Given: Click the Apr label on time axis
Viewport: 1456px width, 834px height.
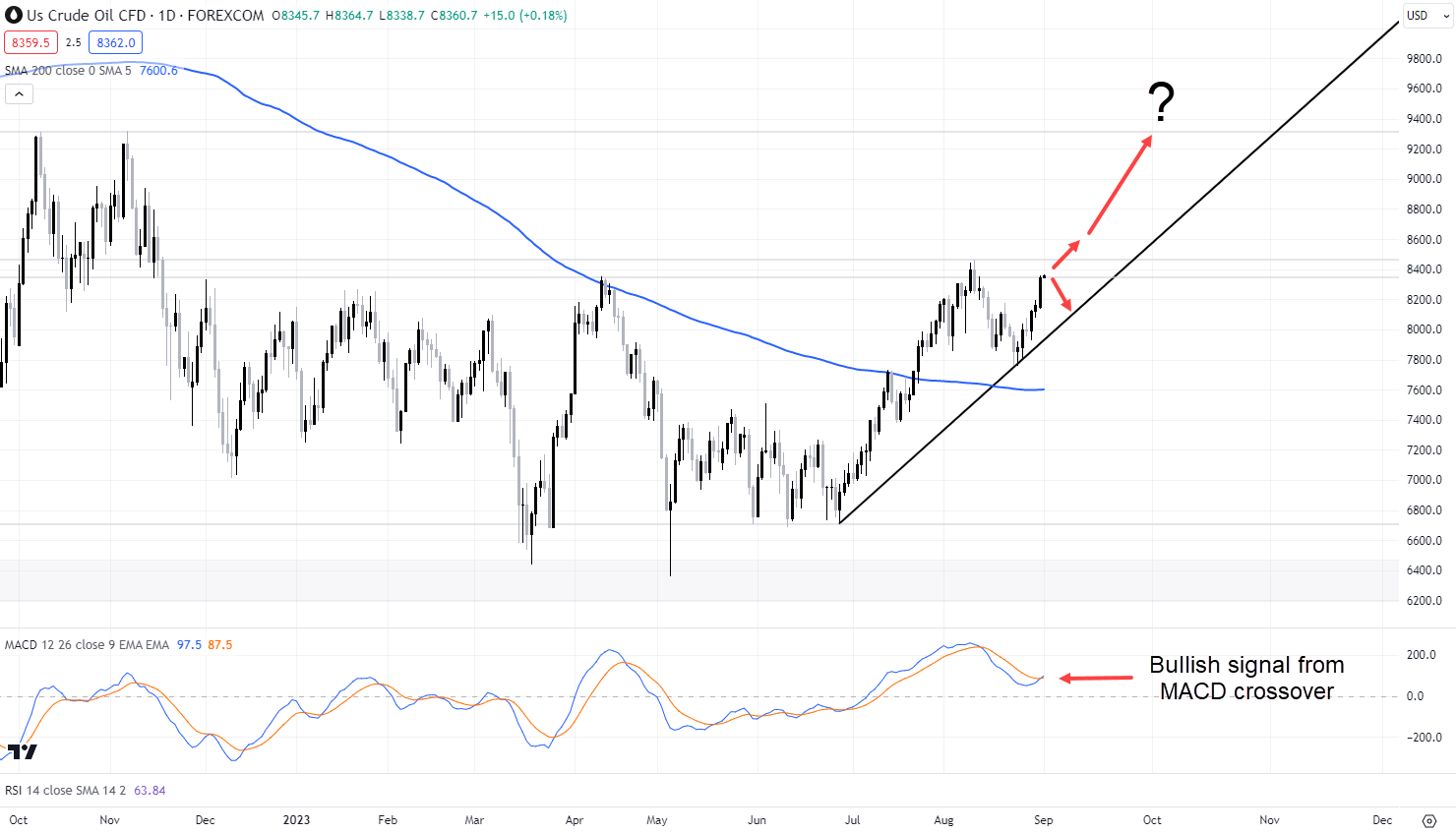Looking at the screenshot, I should coord(575,820).
